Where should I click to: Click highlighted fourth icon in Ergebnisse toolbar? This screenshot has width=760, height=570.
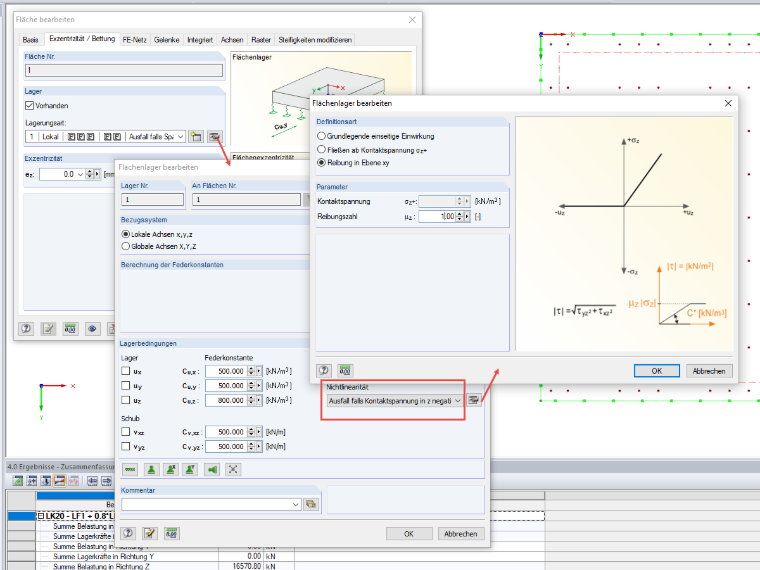pyautogui.click(x=60, y=481)
